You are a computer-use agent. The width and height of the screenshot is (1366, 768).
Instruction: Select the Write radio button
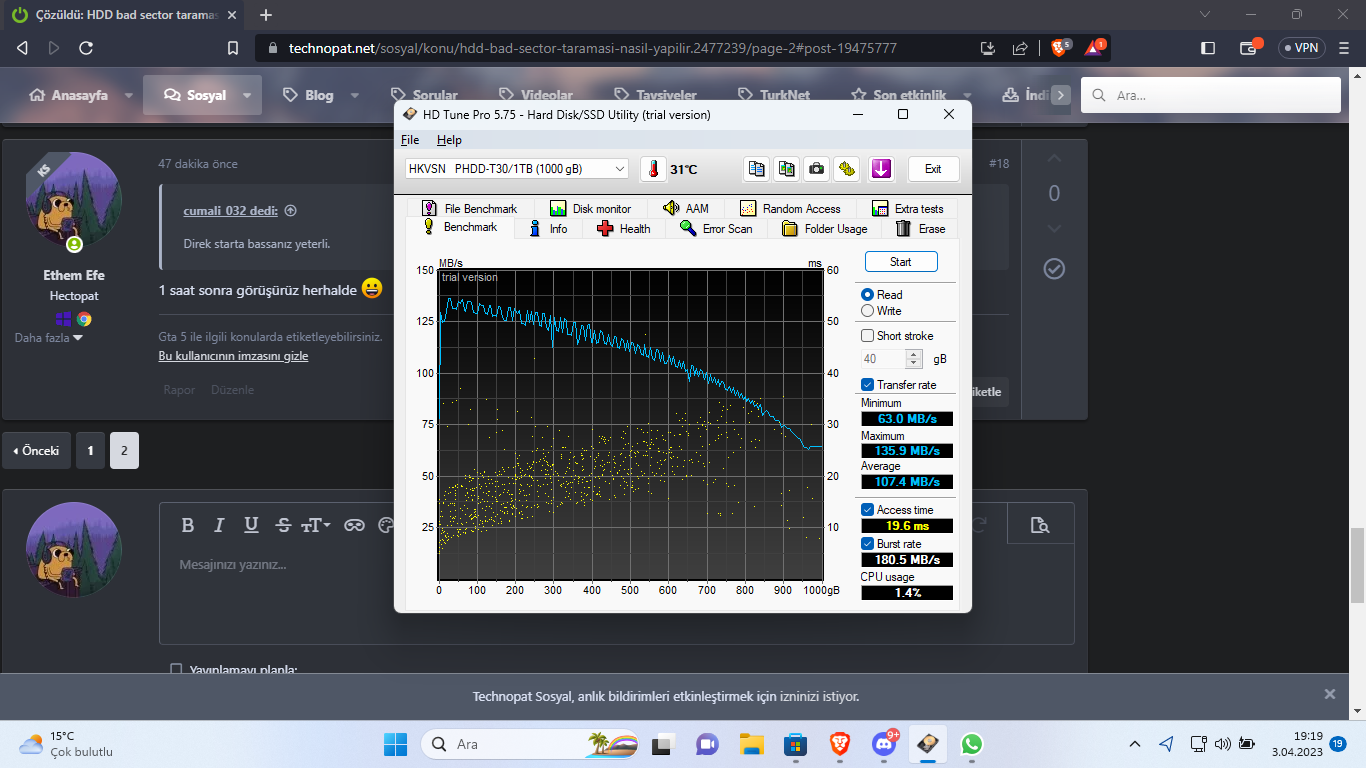(868, 311)
